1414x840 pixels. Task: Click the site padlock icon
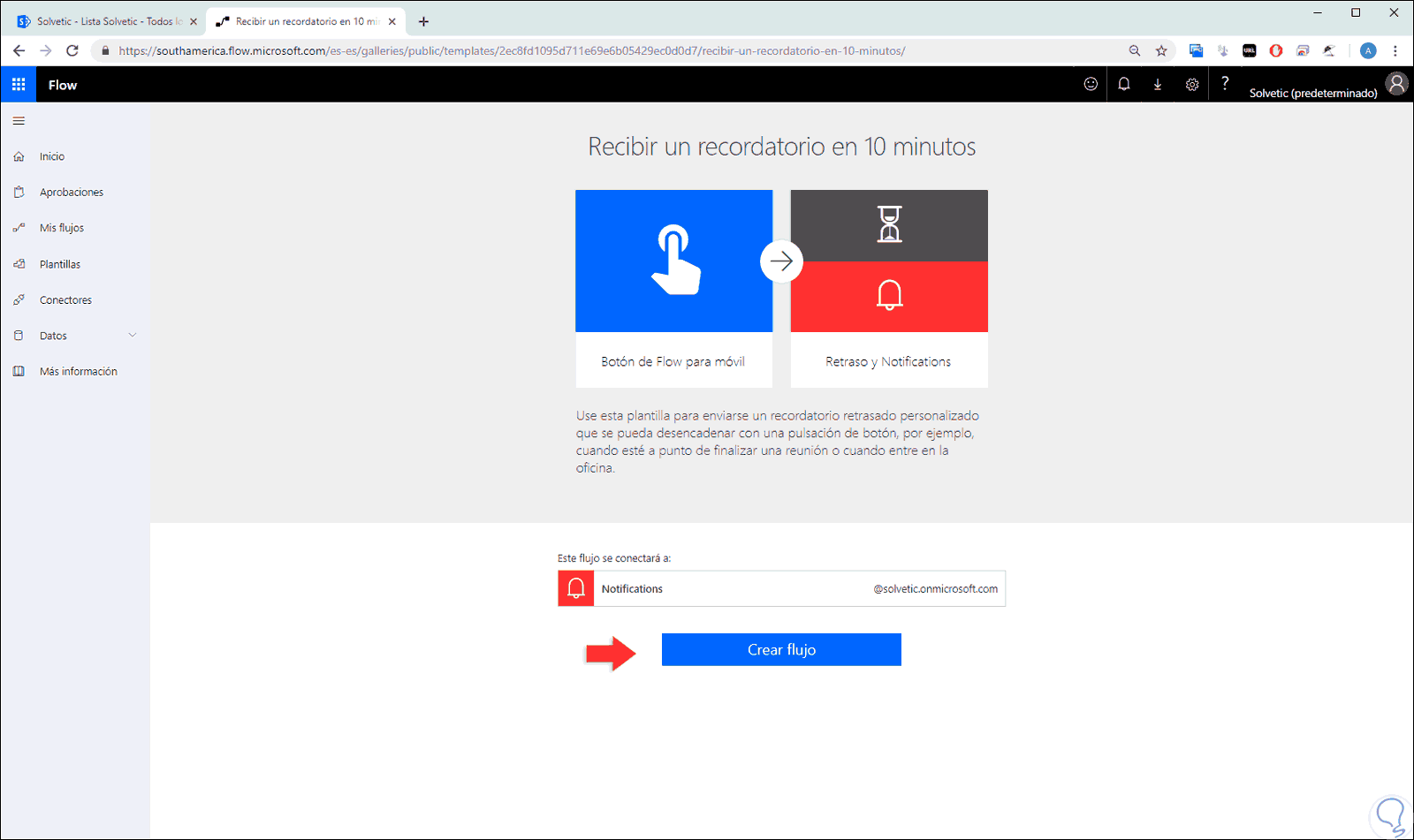[105, 50]
